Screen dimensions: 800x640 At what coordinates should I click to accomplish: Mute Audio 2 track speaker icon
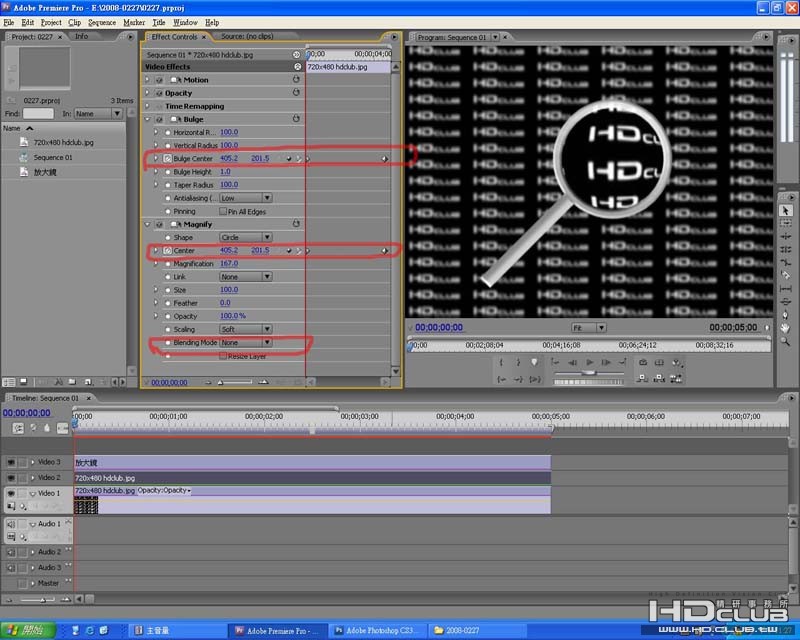[11, 552]
